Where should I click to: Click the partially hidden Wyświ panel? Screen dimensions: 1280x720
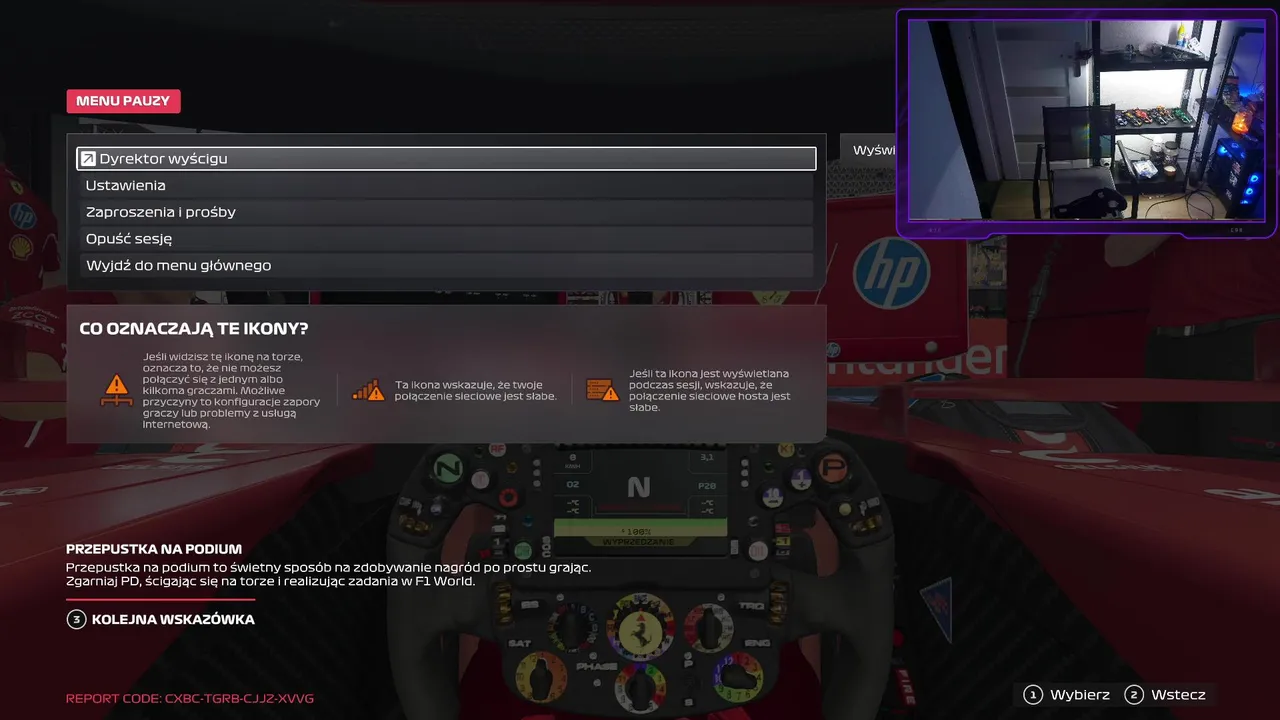coord(868,151)
